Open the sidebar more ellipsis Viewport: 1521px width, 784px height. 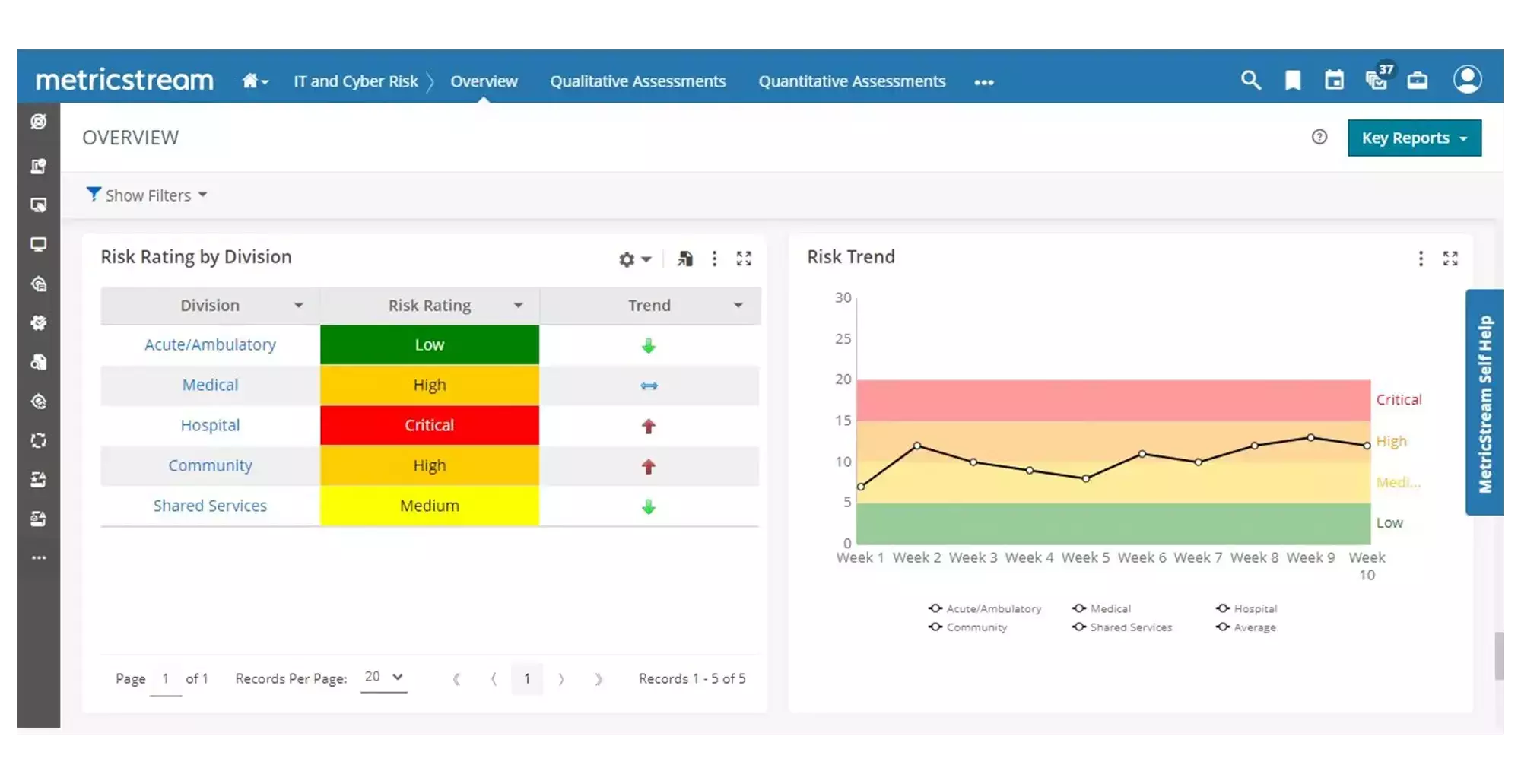click(x=39, y=558)
